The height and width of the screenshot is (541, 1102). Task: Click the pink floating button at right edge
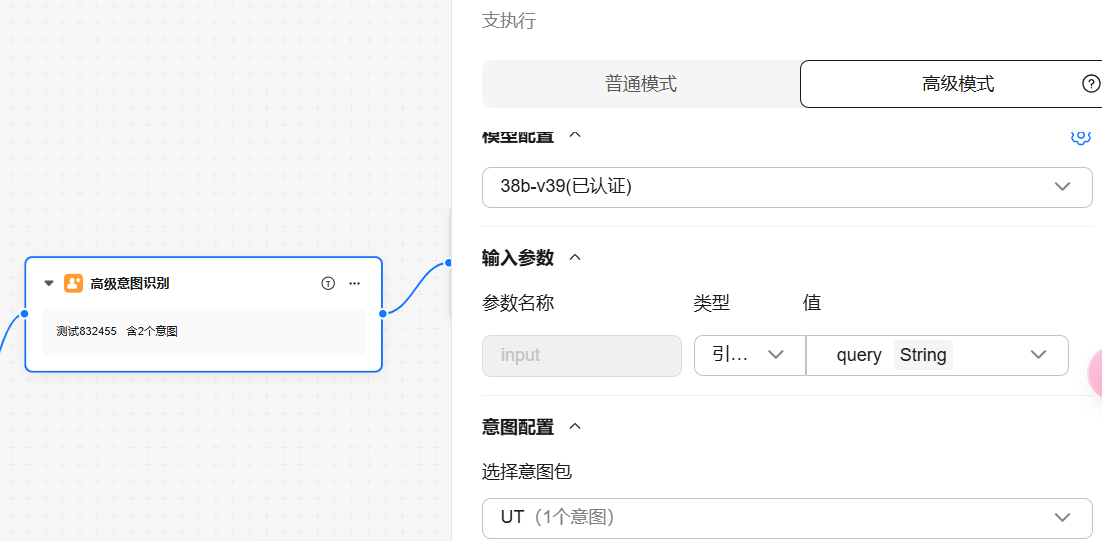point(1095,374)
